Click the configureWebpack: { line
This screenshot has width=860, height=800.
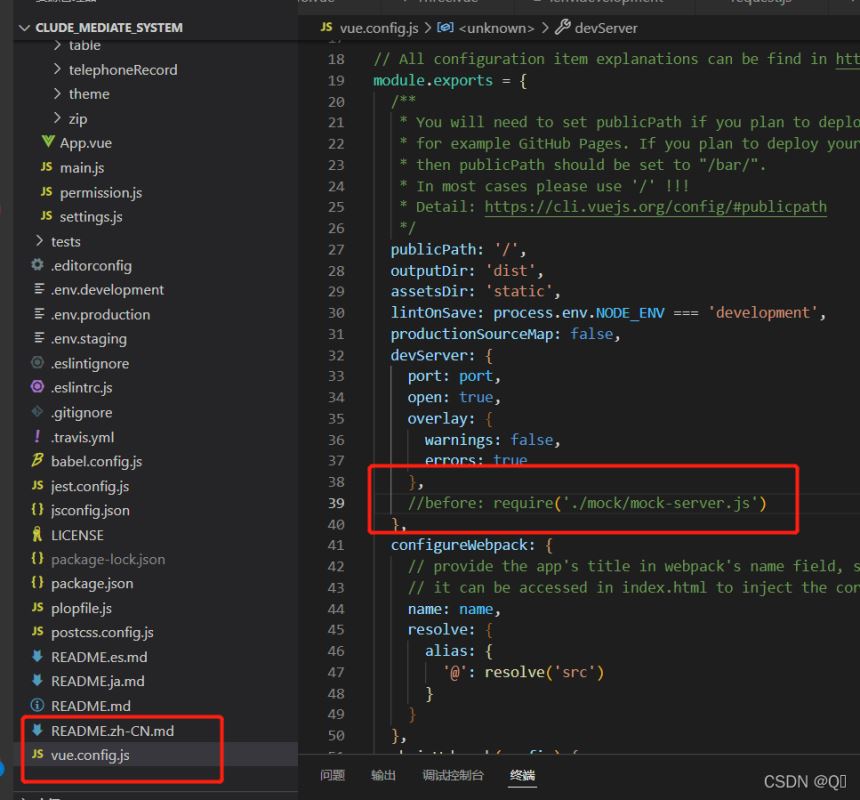(471, 545)
